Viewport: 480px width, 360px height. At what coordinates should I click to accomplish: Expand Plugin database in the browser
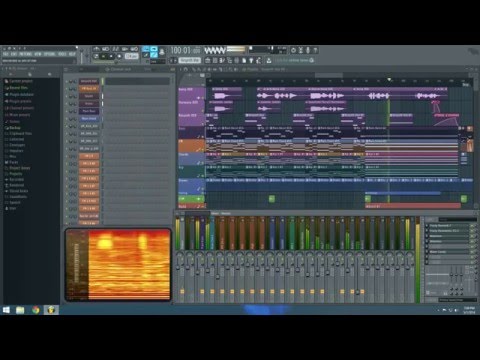tap(19, 94)
